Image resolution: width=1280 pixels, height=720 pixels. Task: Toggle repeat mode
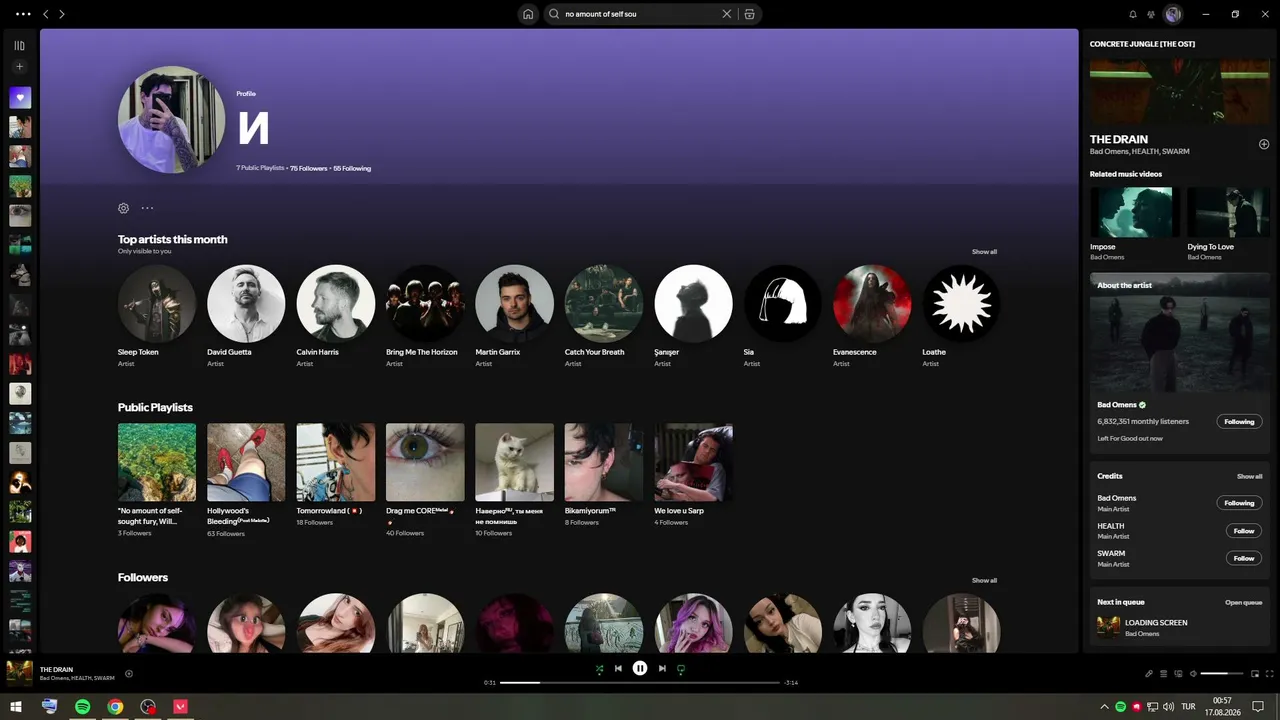click(681, 668)
